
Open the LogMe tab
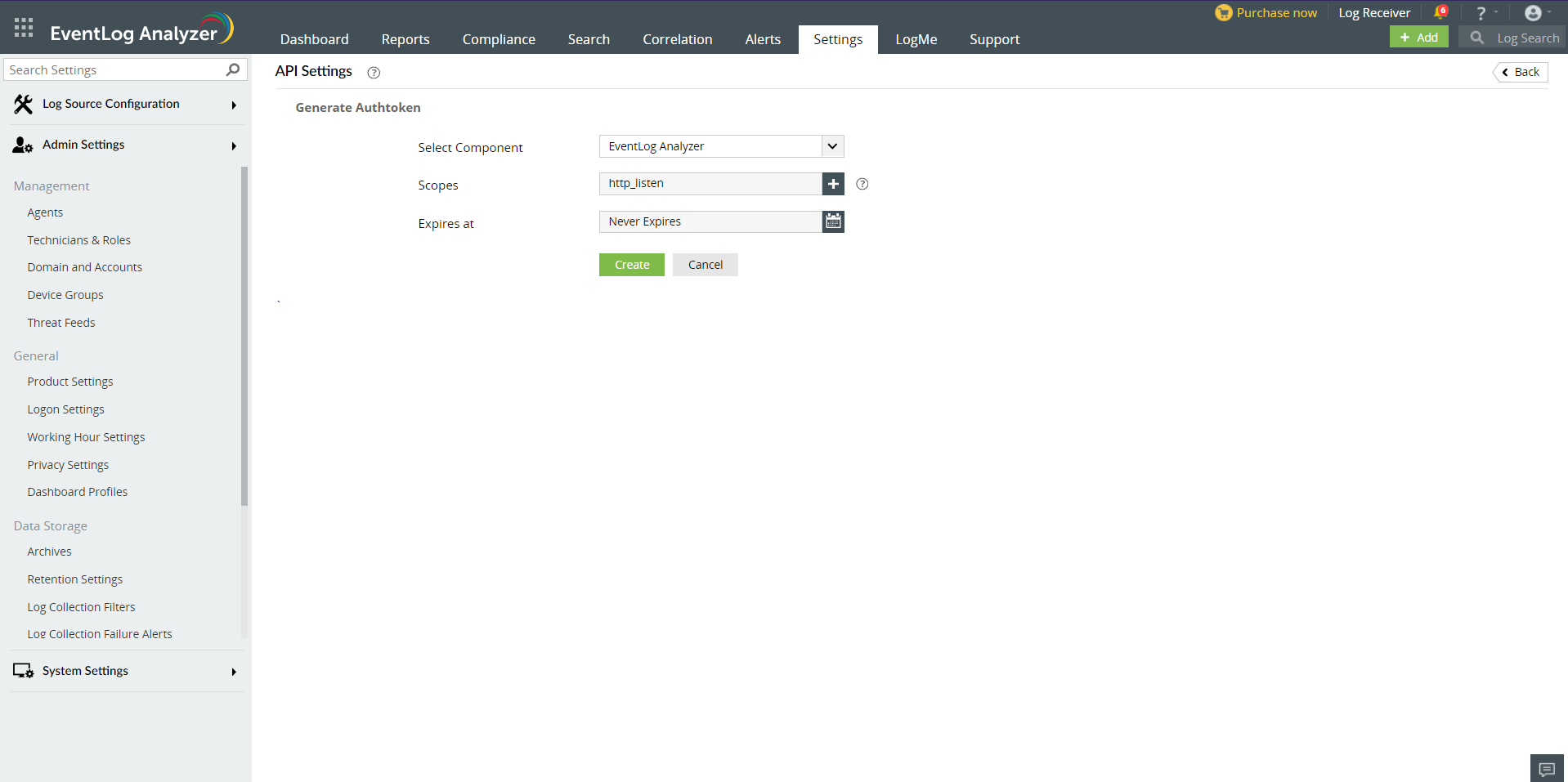(x=916, y=39)
